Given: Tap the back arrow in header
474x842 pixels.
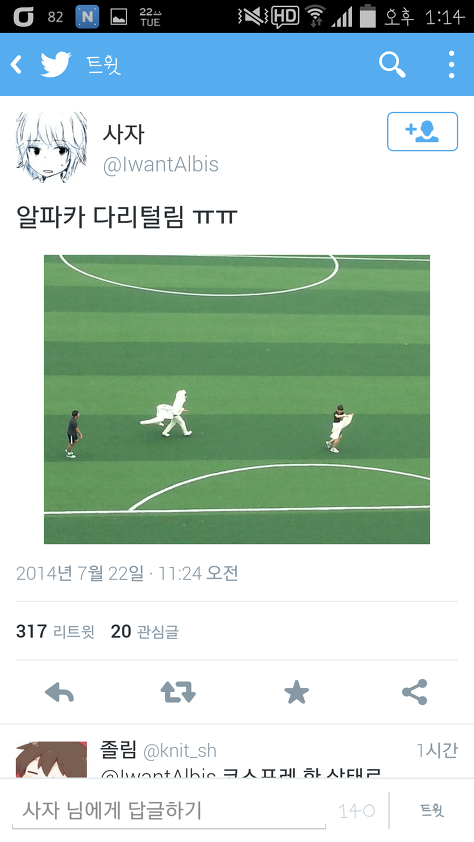Looking at the screenshot, I should (17, 65).
